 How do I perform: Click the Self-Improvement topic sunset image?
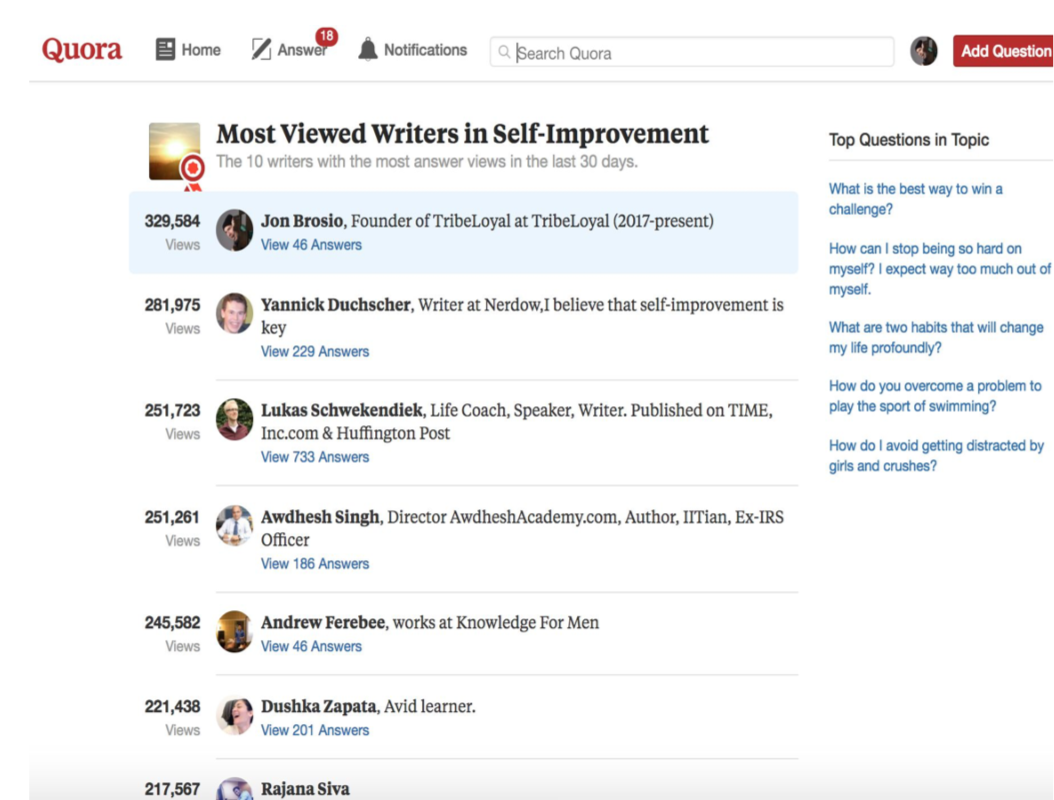[x=175, y=152]
